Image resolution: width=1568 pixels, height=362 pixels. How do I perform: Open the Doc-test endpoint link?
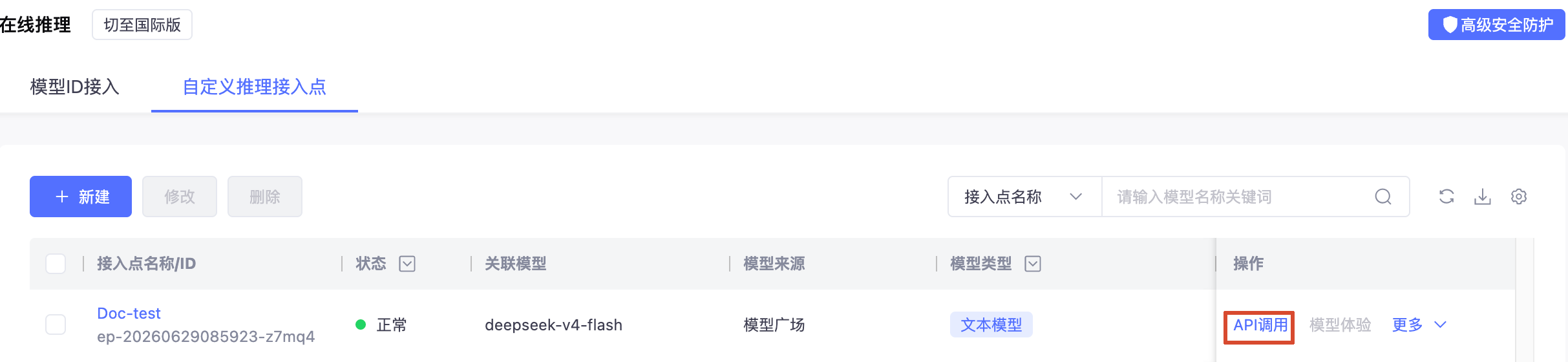click(129, 314)
